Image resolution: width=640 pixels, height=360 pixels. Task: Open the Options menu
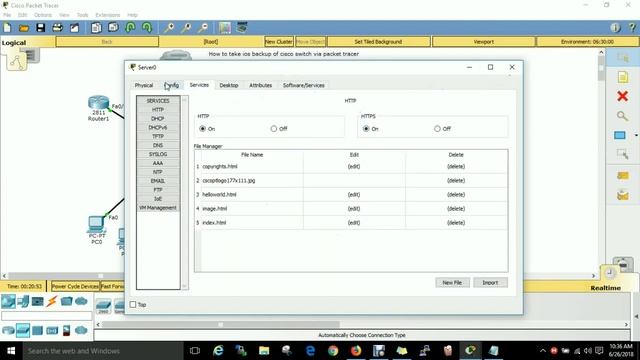point(43,15)
